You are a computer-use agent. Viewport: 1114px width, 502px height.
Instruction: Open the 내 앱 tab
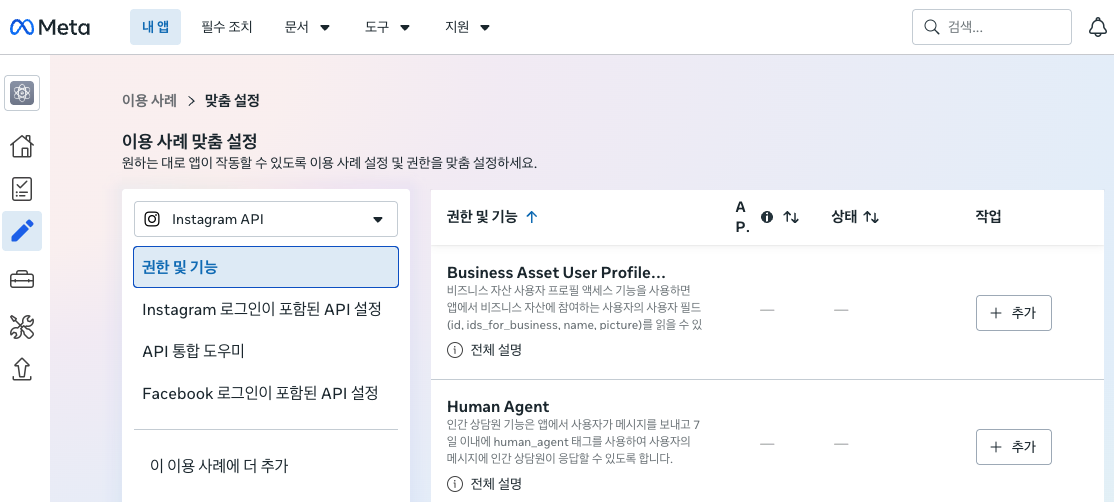click(x=155, y=27)
